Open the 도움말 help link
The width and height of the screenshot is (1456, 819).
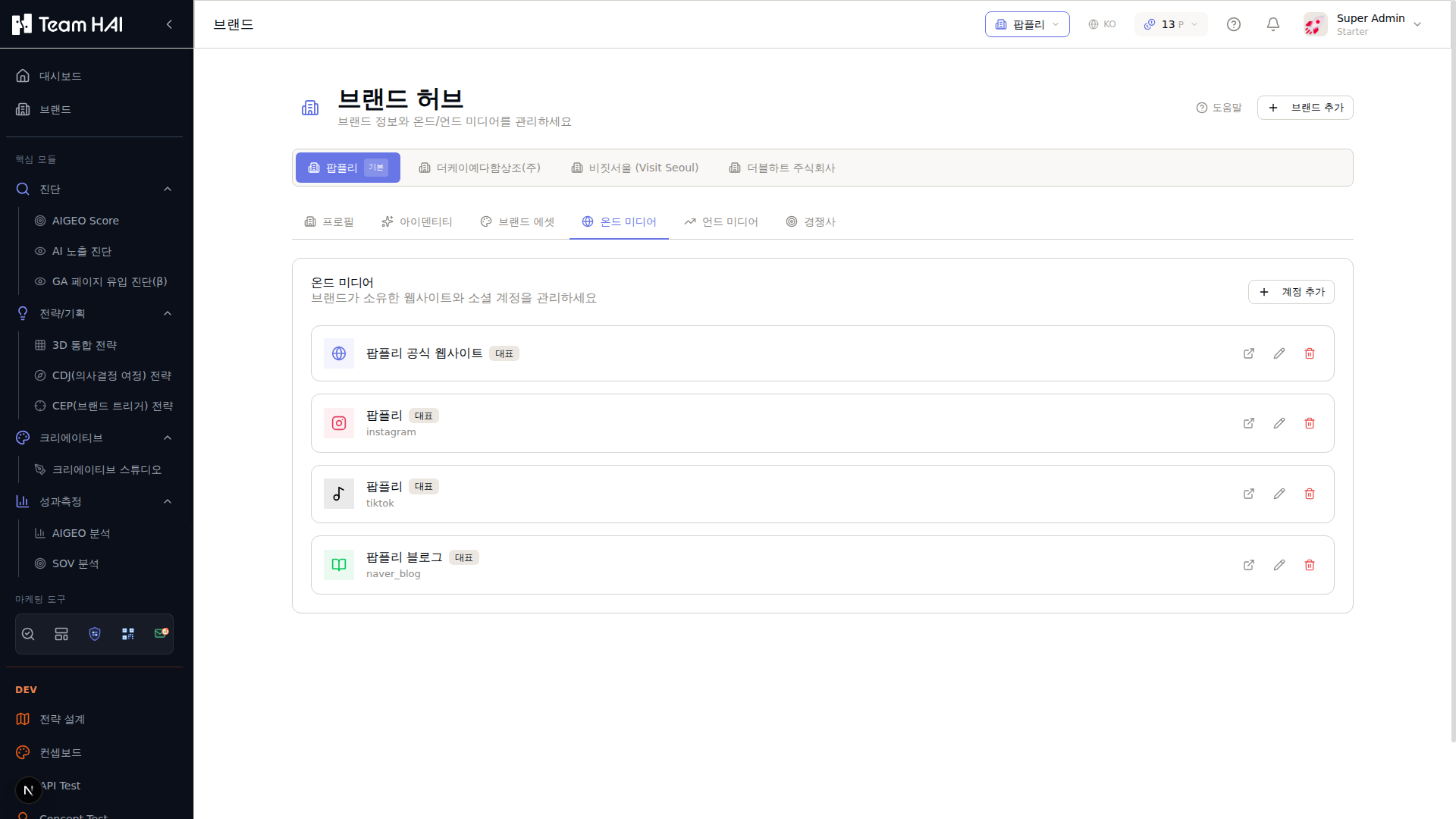(x=1219, y=108)
